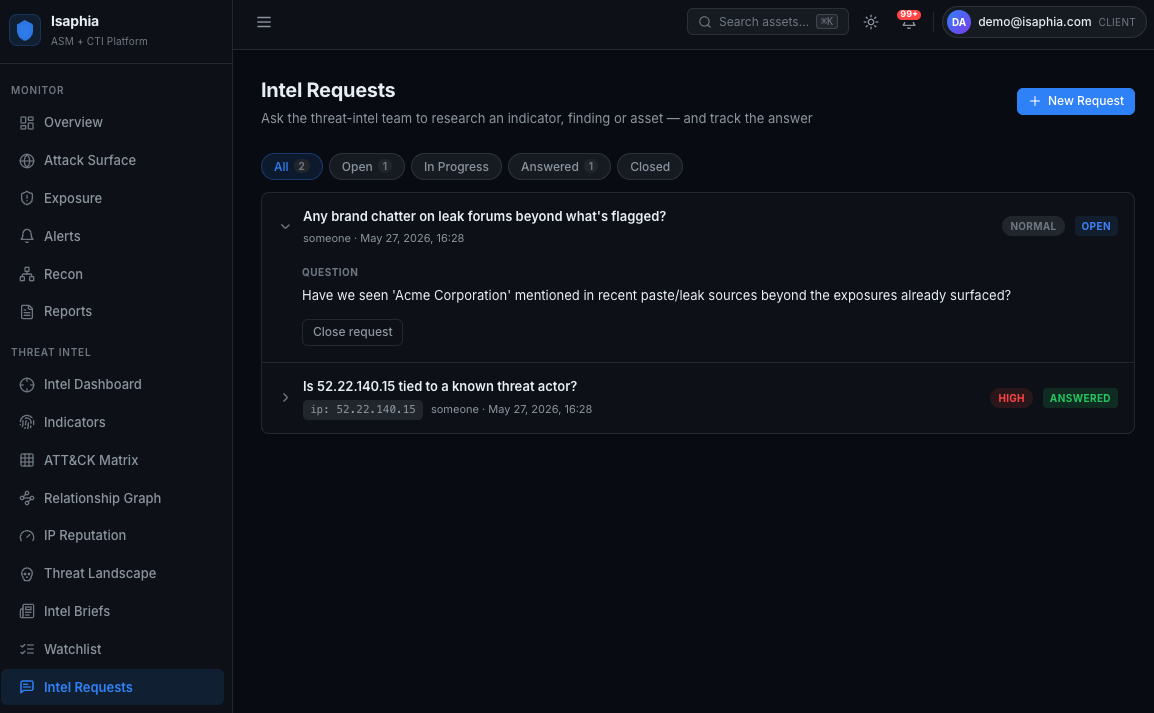The height and width of the screenshot is (713, 1154).
Task: Click 'Any brand chatter on leak forums' title
Action: click(484, 216)
